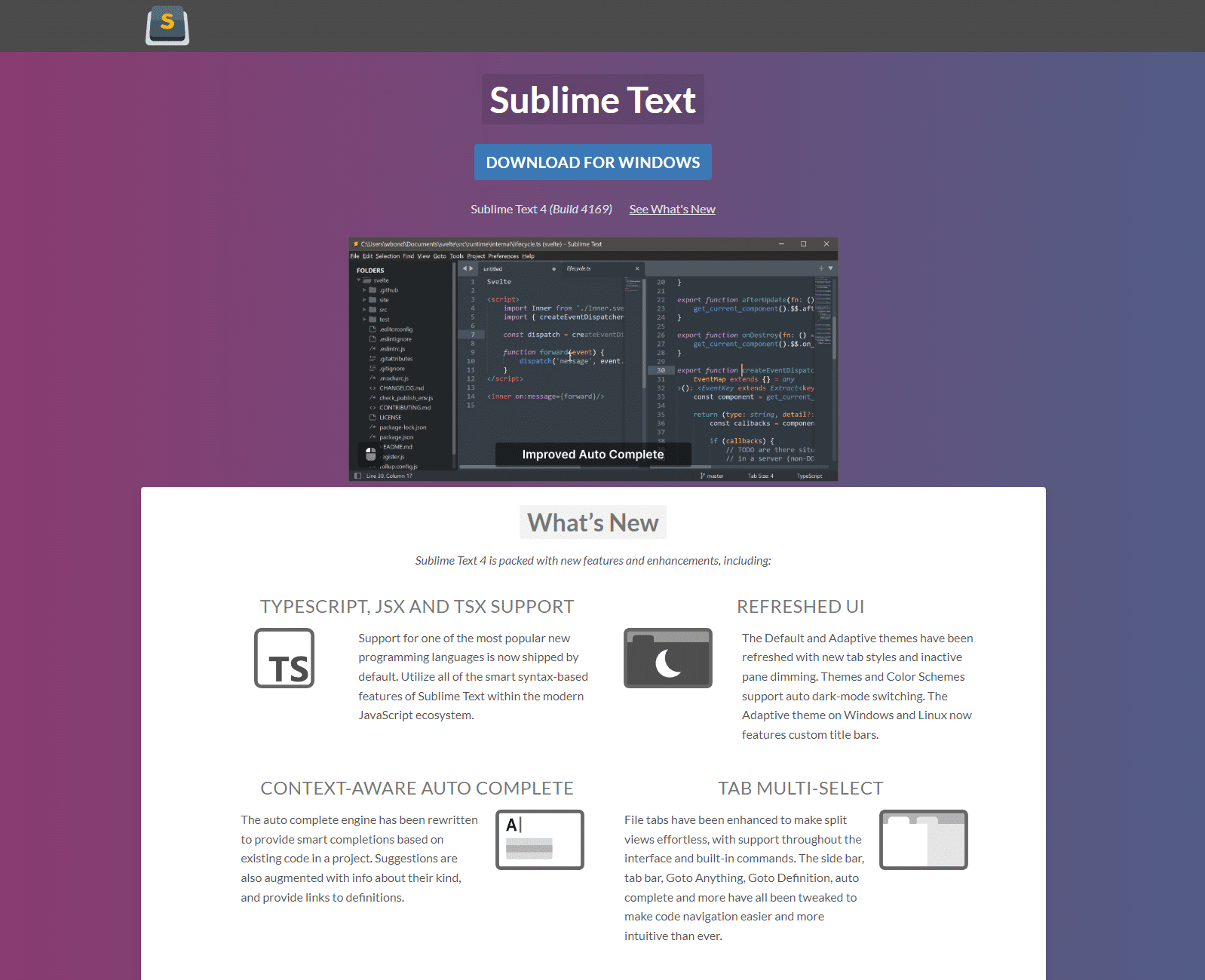Click the forward tab navigation arrow
The height and width of the screenshot is (980, 1205).
coord(472,268)
